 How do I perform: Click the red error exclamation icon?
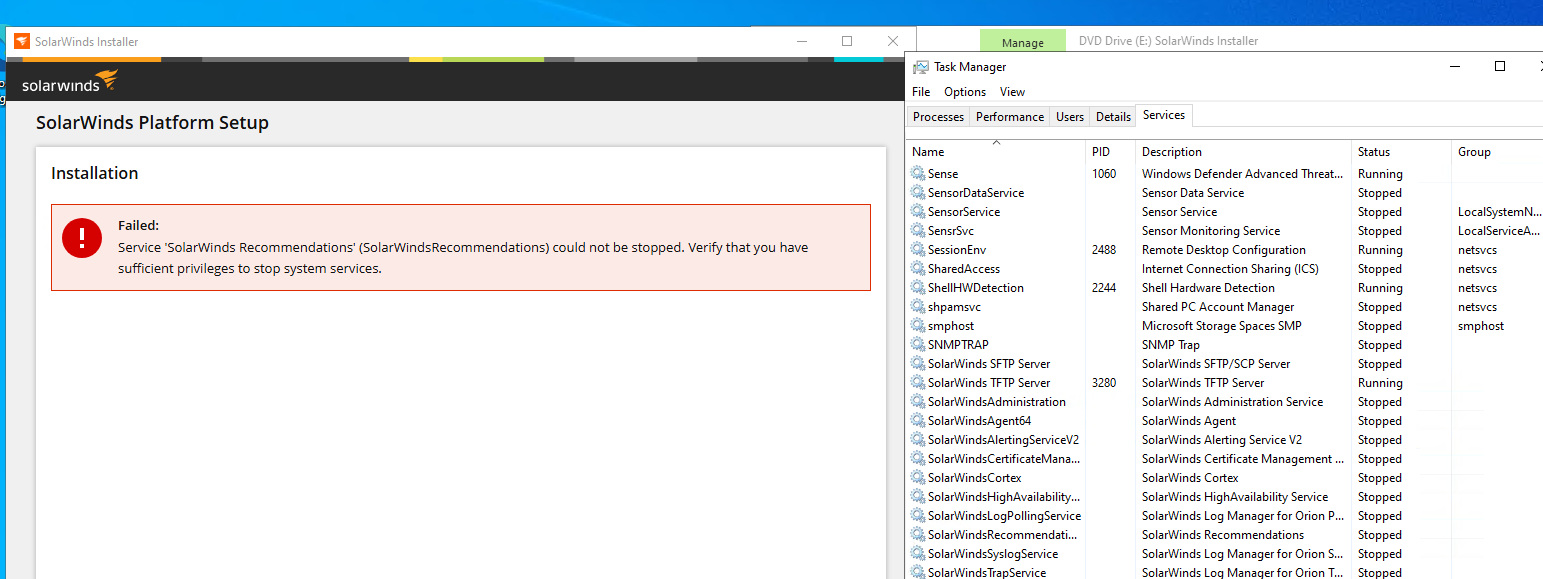click(81, 237)
